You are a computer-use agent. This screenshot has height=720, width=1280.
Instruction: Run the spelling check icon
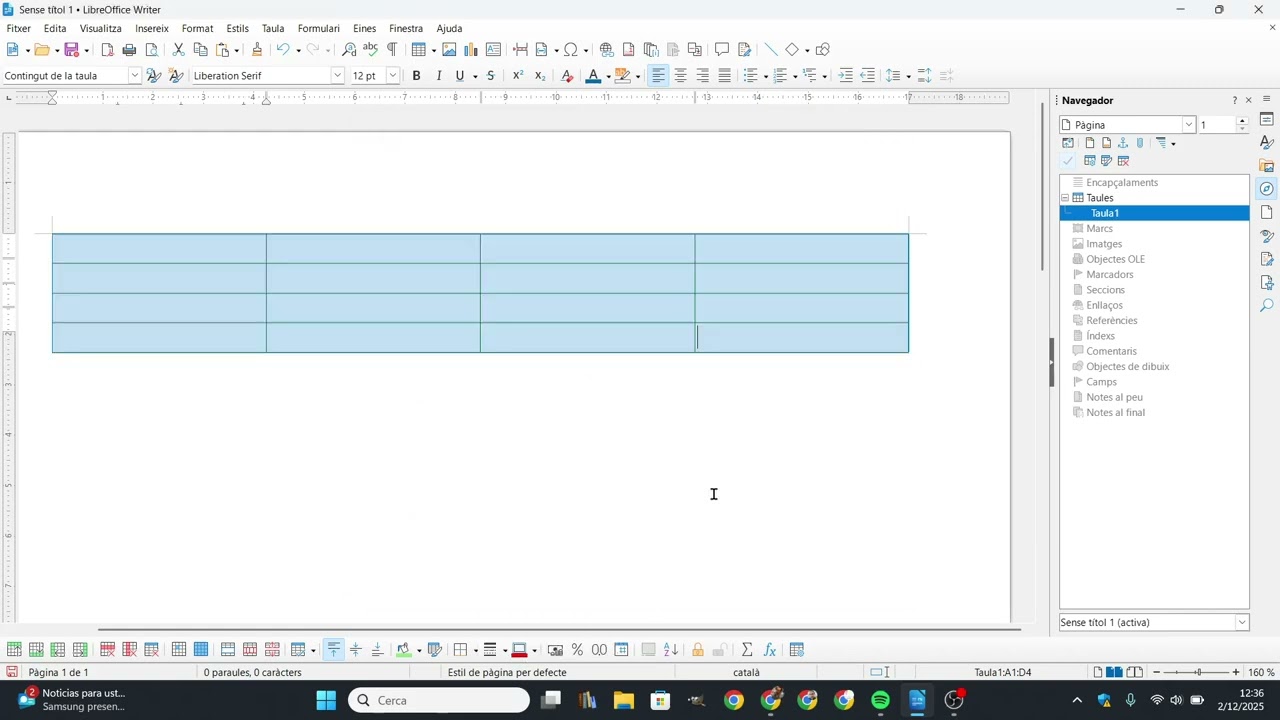(370, 50)
